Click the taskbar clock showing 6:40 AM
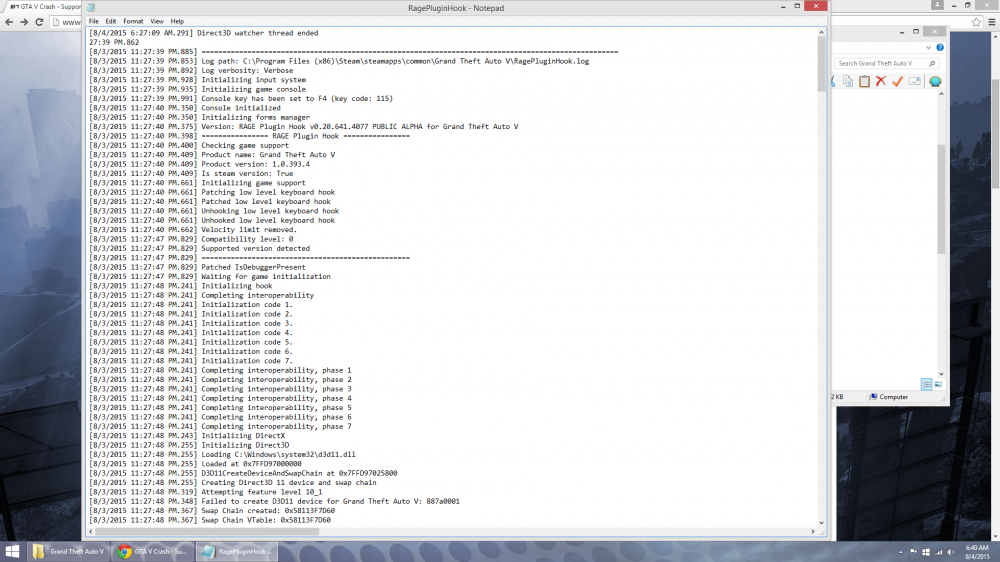 point(977,552)
